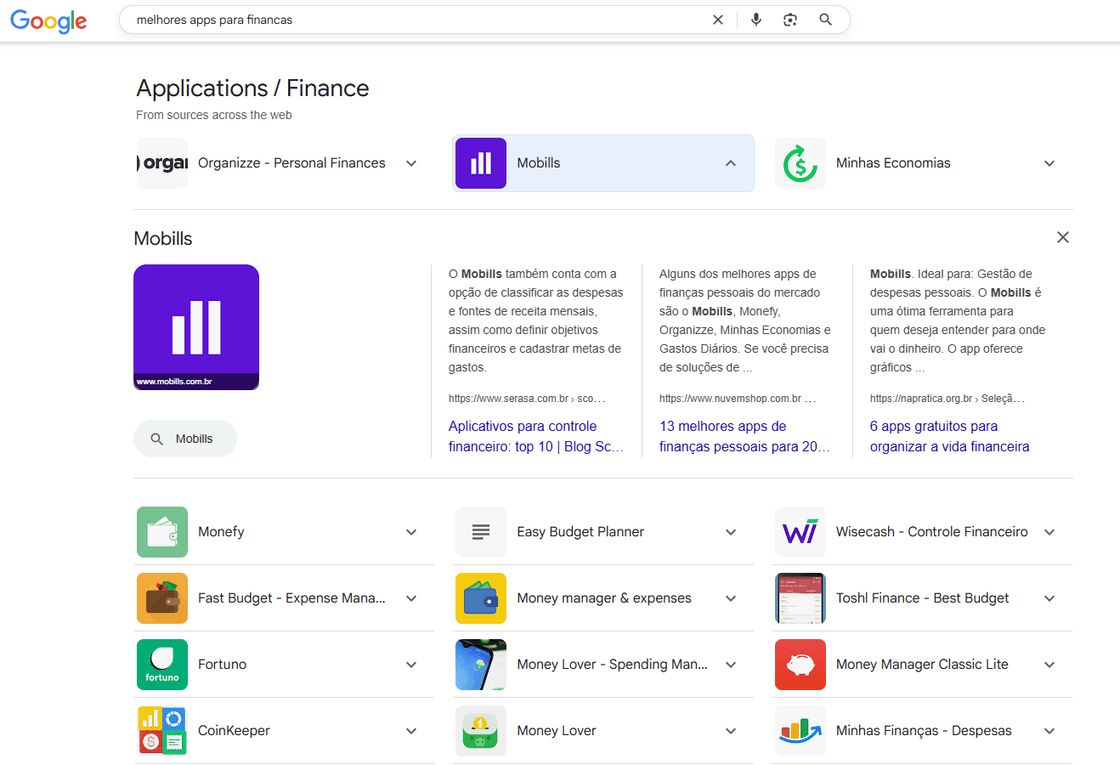The width and height of the screenshot is (1120, 765).
Task: Click inside the search input field
Action: (400, 19)
